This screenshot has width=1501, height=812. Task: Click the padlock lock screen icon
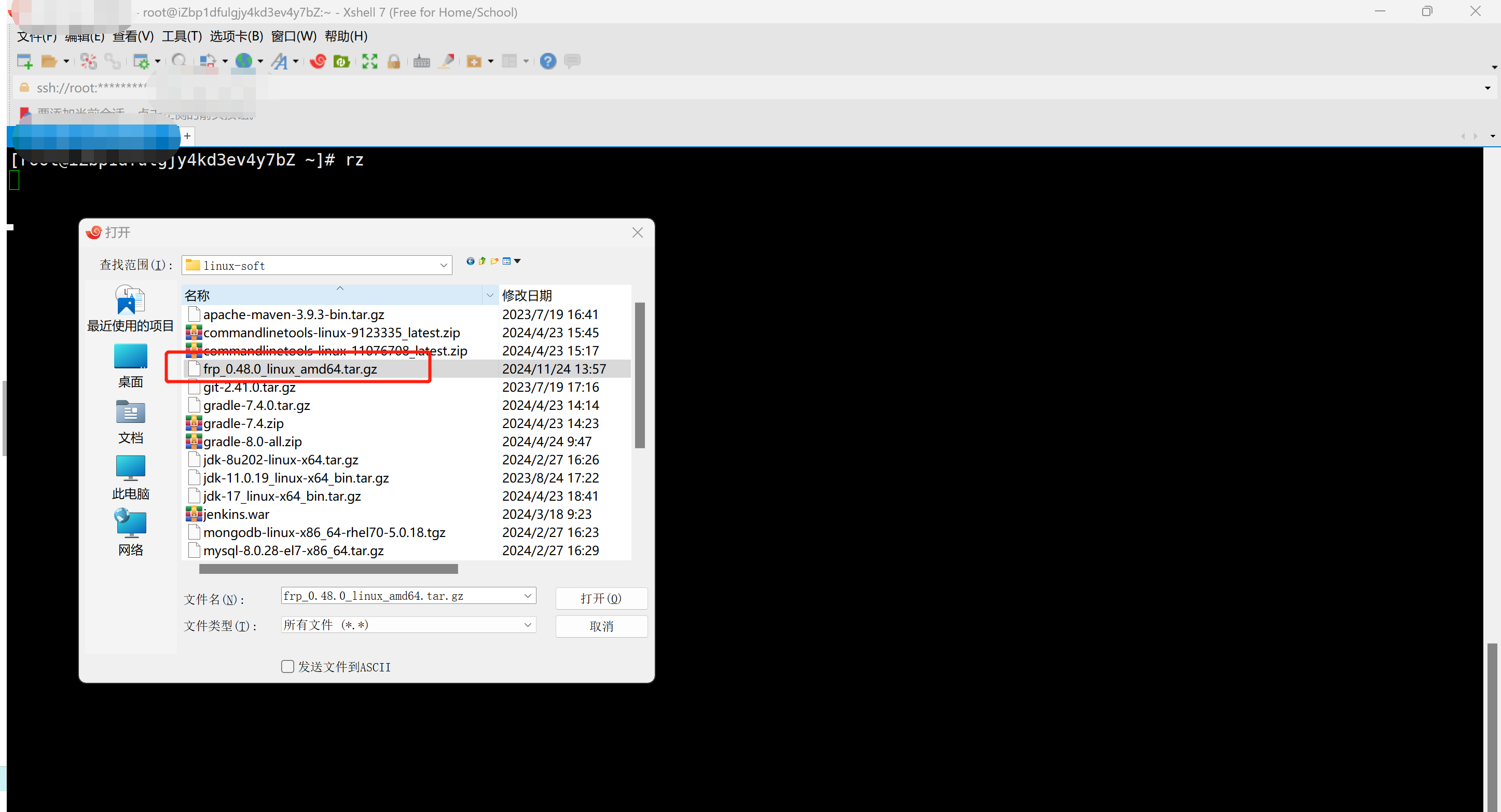pyautogui.click(x=394, y=61)
